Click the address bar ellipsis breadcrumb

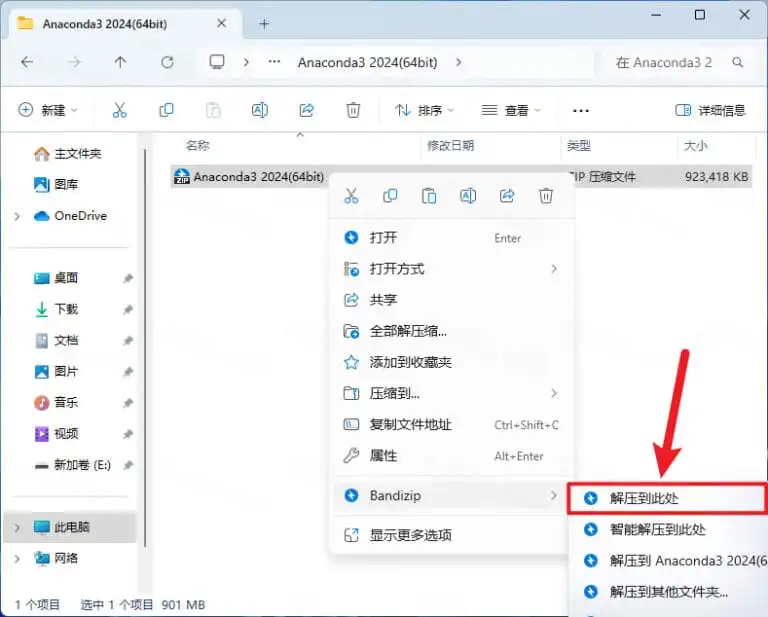tap(274, 62)
